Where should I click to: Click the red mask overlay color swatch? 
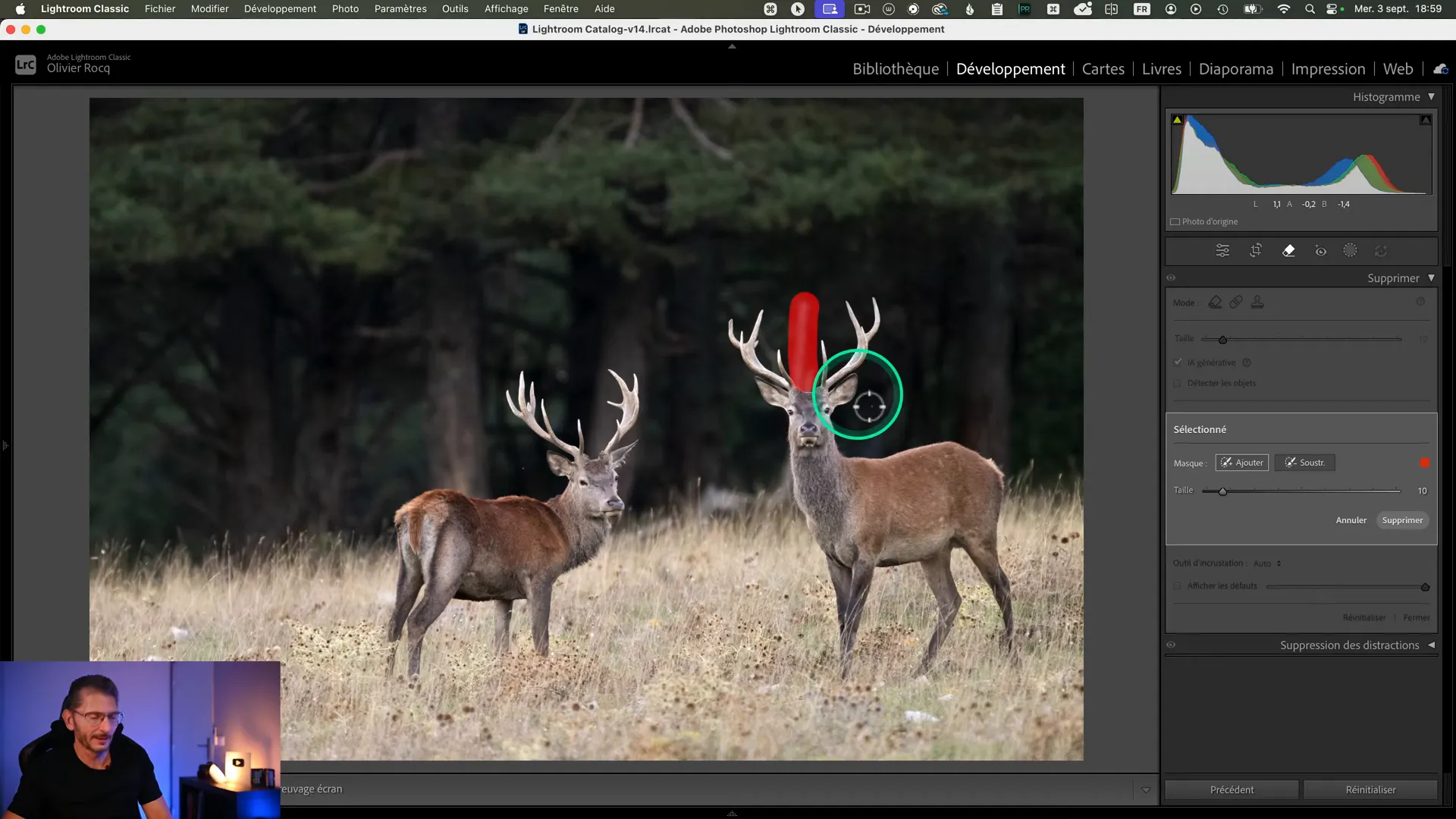click(1424, 463)
